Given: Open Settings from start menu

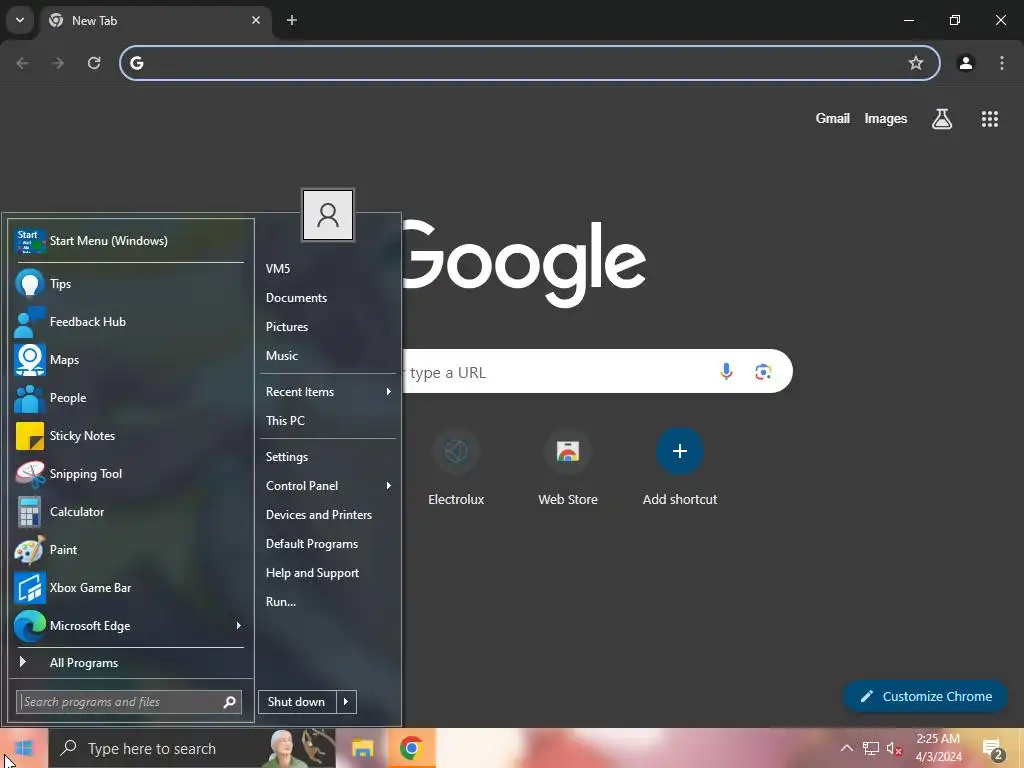Looking at the screenshot, I should pos(287,457).
